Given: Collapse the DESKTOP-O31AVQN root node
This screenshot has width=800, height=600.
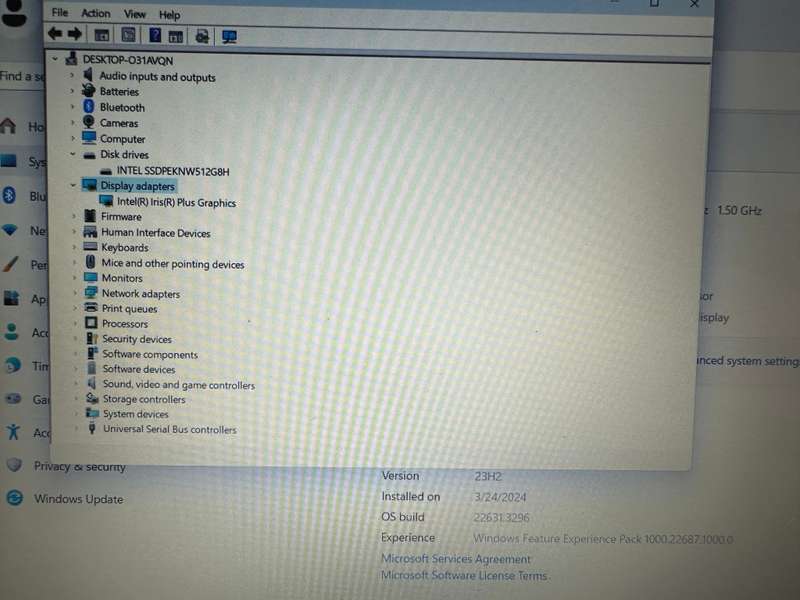Looking at the screenshot, I should [55, 59].
